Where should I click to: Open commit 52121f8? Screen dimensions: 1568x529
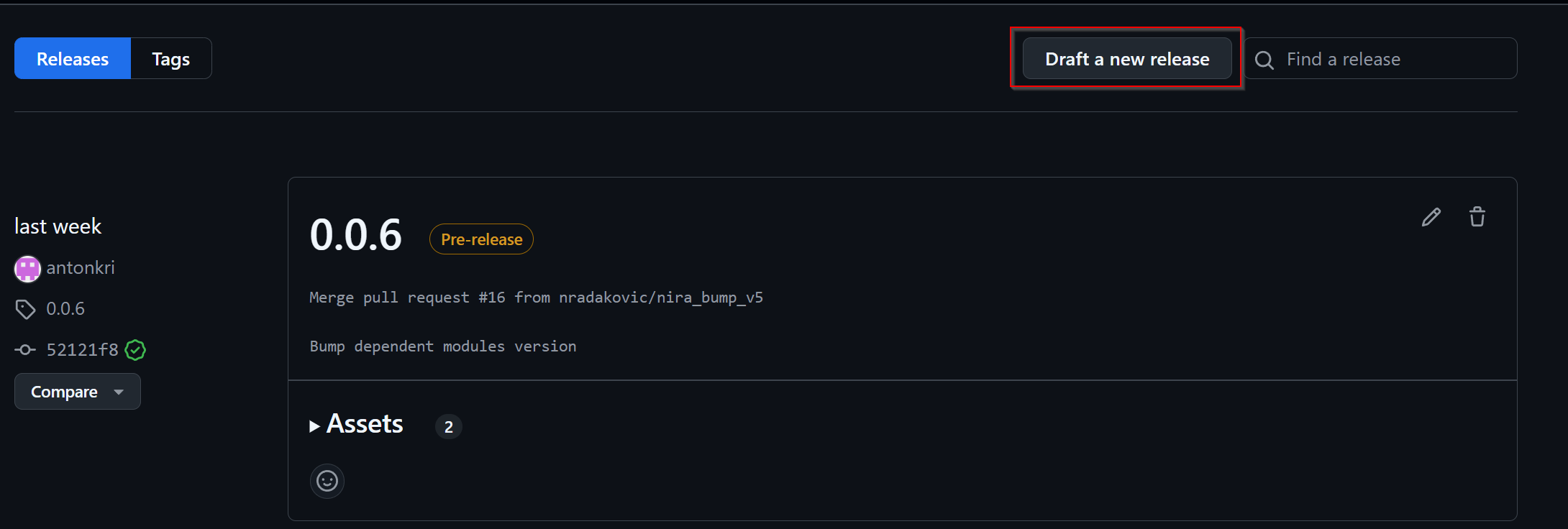[82, 350]
